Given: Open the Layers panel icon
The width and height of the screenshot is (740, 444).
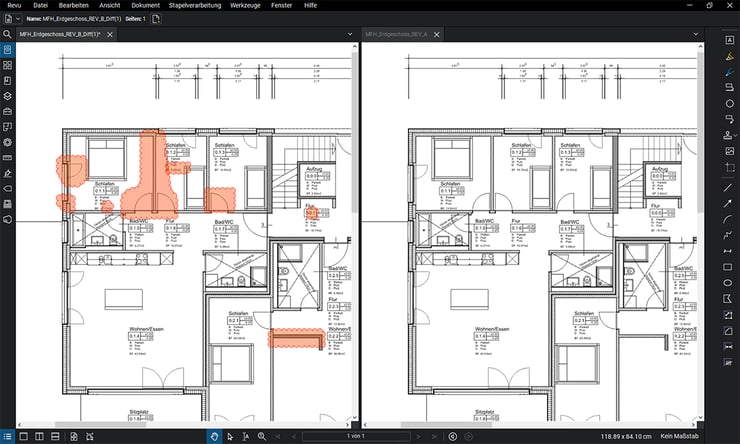Looking at the screenshot, I should point(7,96).
